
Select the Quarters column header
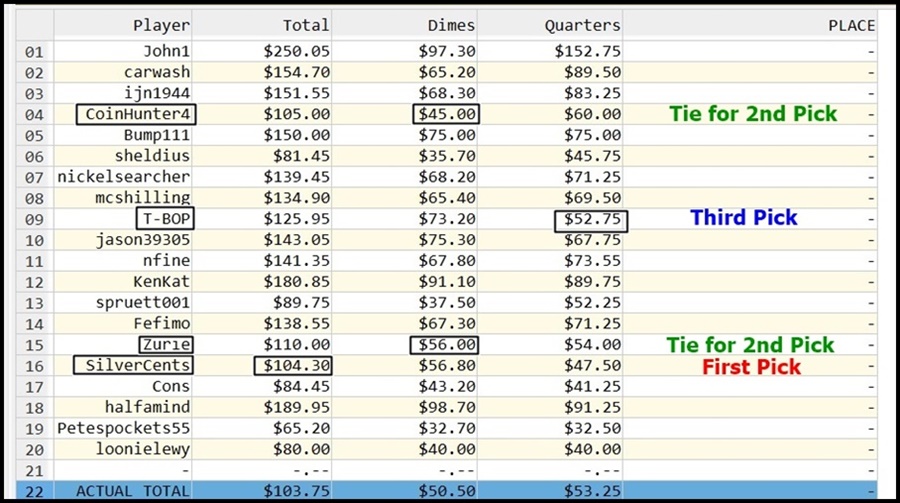pos(550,25)
